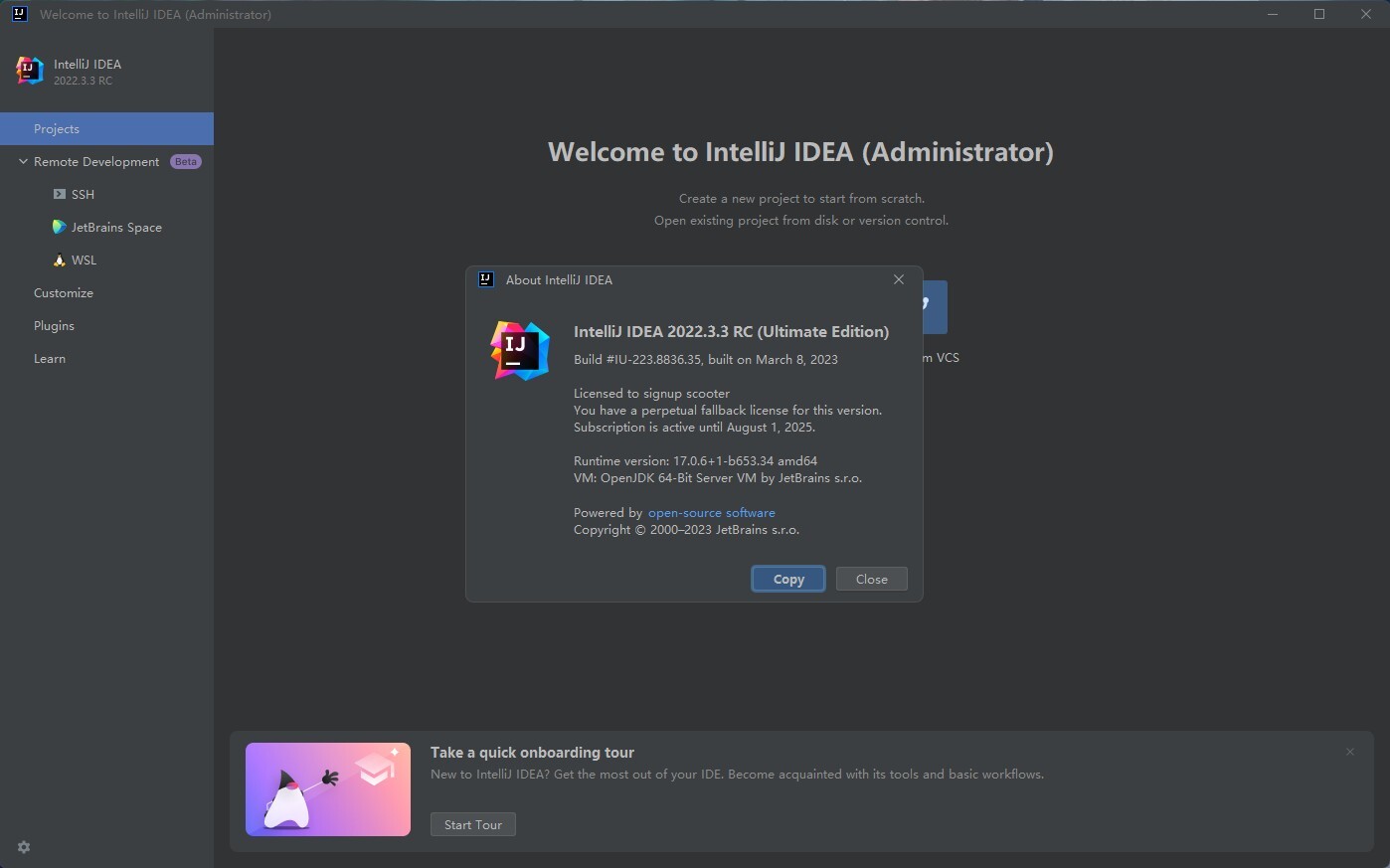Click 'Create a new project to start from scratch' text

pyautogui.click(x=801, y=199)
